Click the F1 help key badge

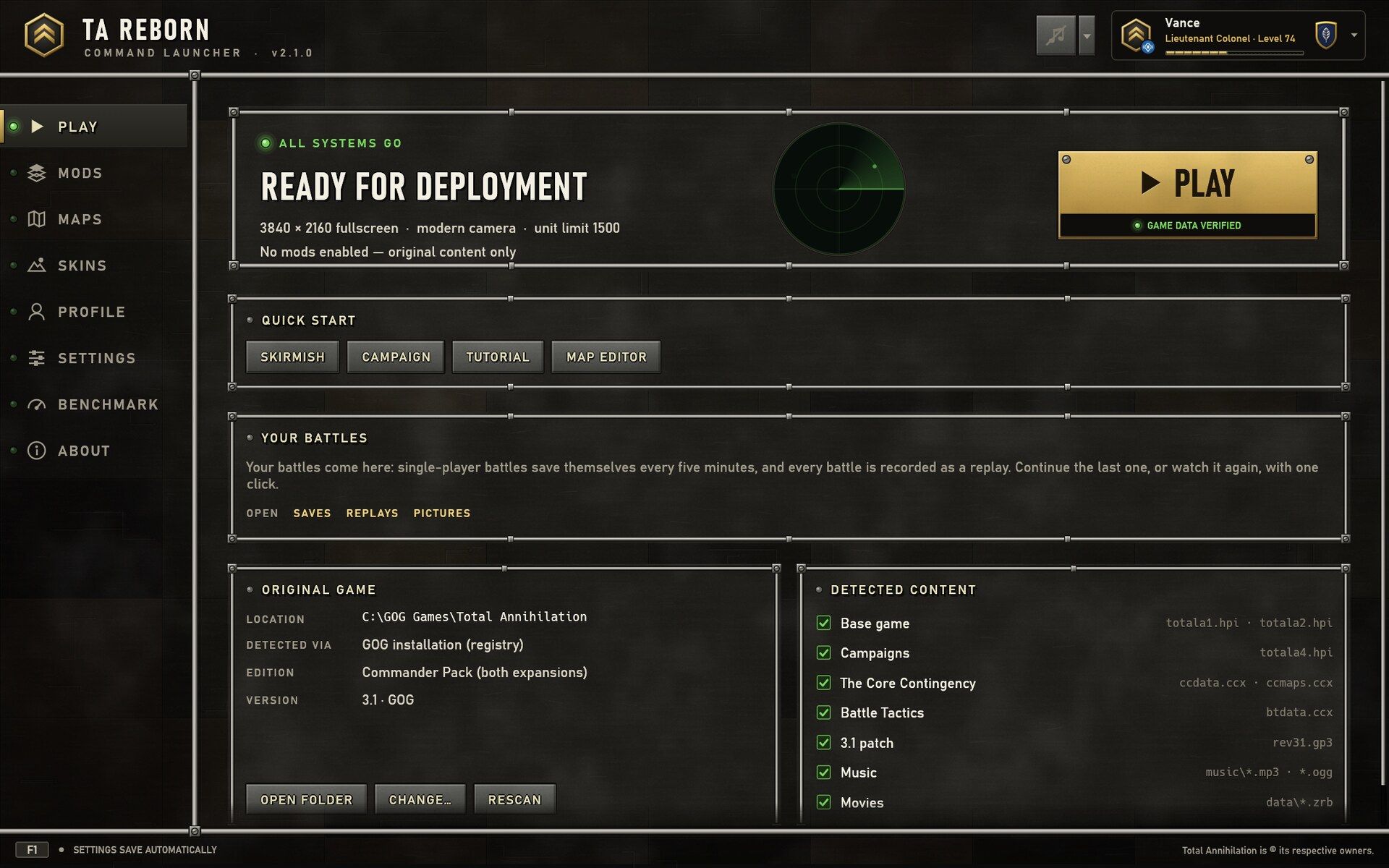click(x=32, y=850)
